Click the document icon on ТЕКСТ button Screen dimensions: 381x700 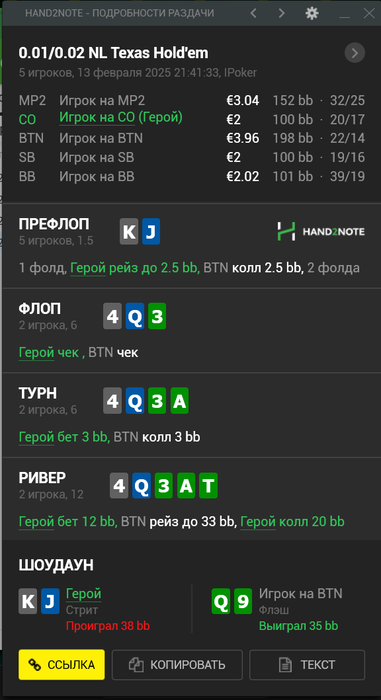pos(285,665)
